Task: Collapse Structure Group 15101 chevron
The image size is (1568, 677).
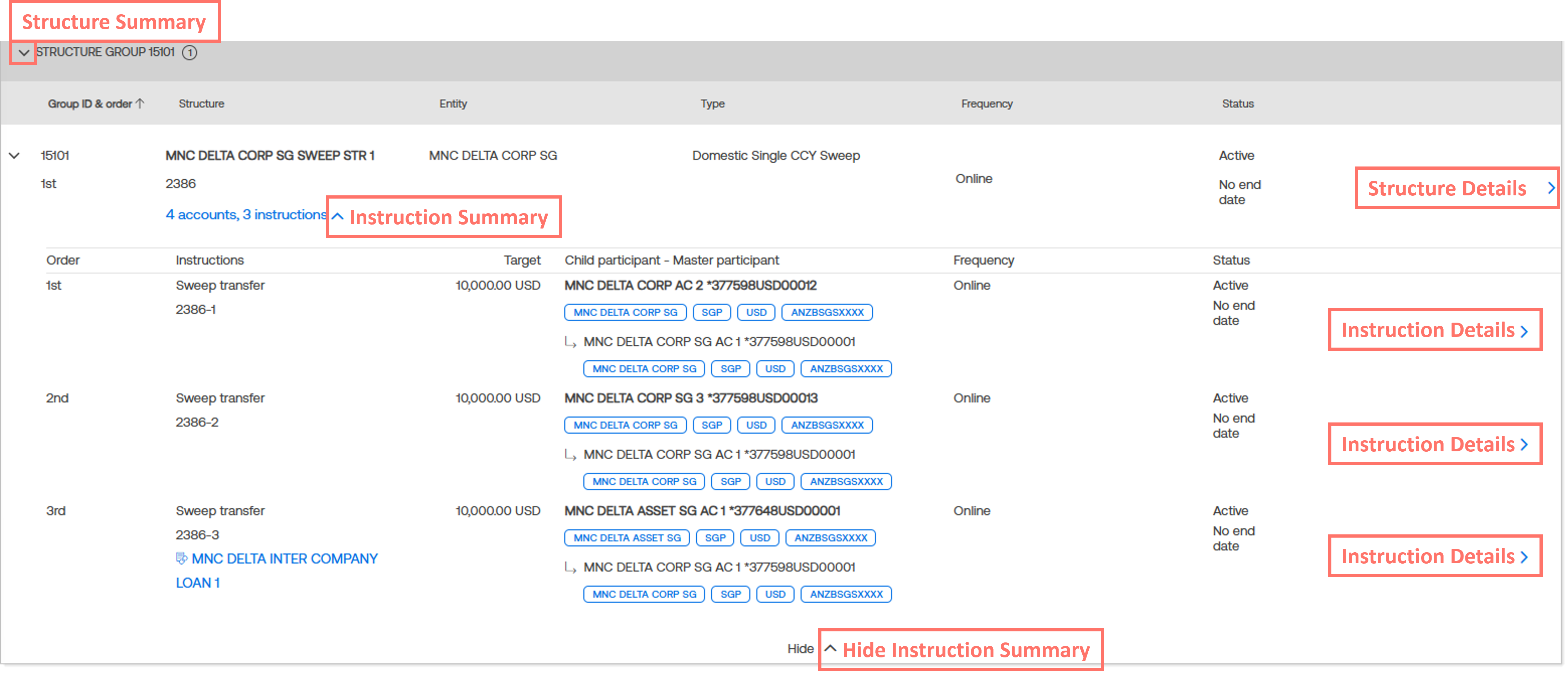Action: point(23,53)
